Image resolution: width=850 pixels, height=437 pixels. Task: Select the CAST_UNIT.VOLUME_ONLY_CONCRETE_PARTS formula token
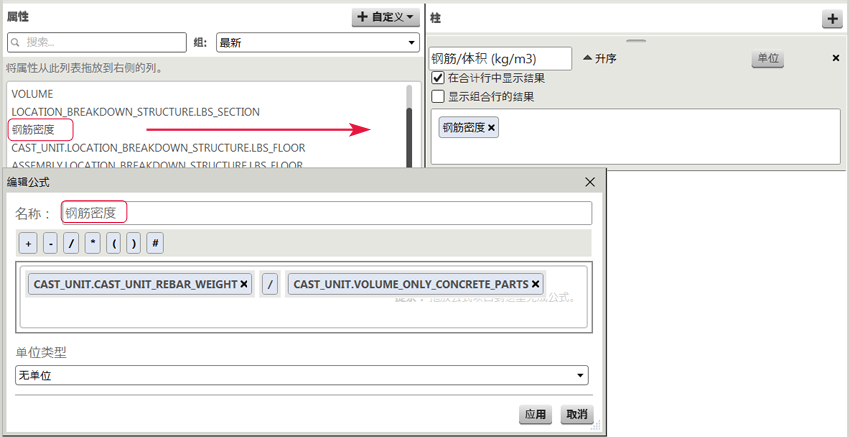tap(415, 284)
